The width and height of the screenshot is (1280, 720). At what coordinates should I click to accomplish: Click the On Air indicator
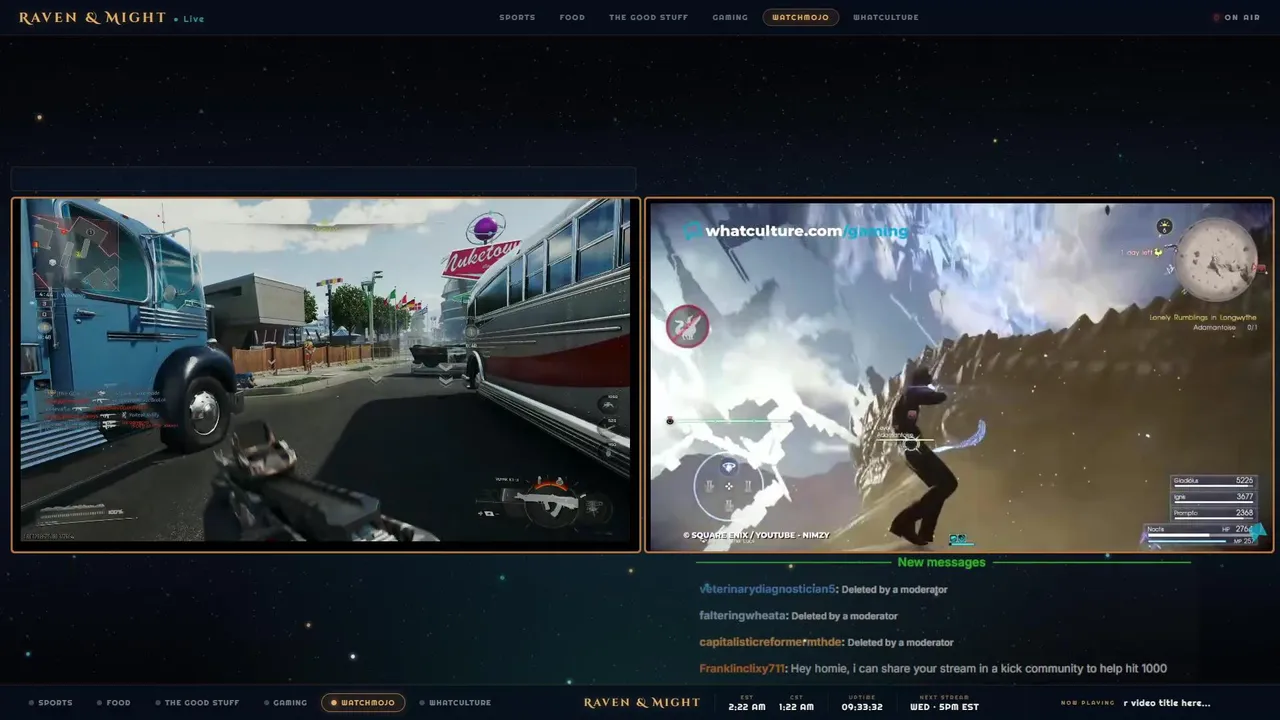(x=1237, y=17)
